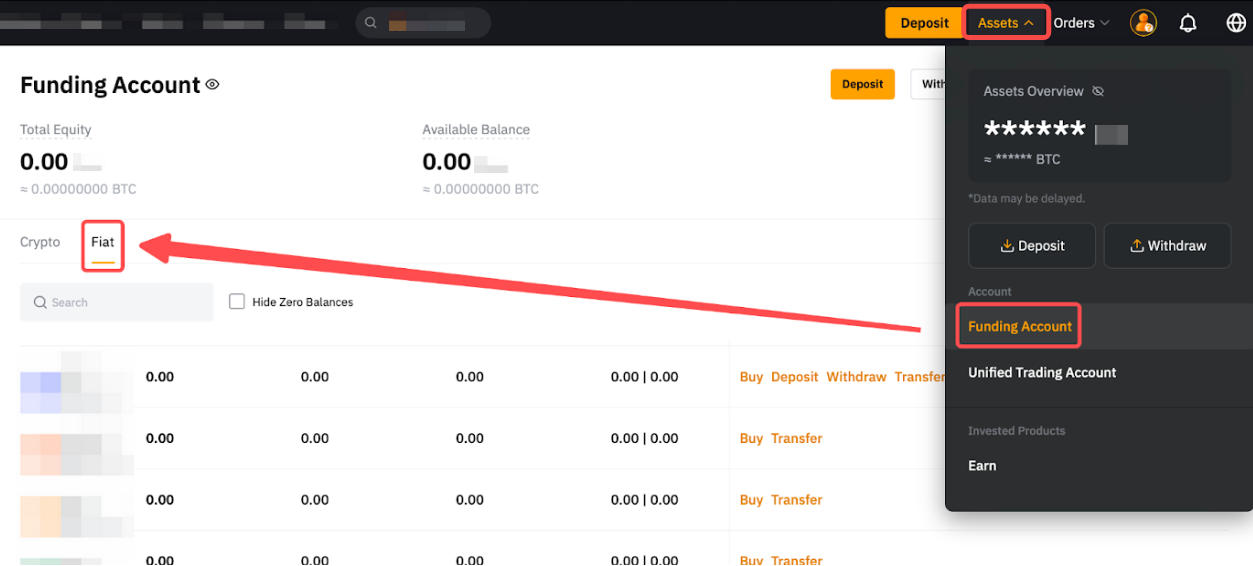Screen dimensions: 1253x566
Task: Enable the Hide Zero Balances checkbox
Action: tap(237, 301)
